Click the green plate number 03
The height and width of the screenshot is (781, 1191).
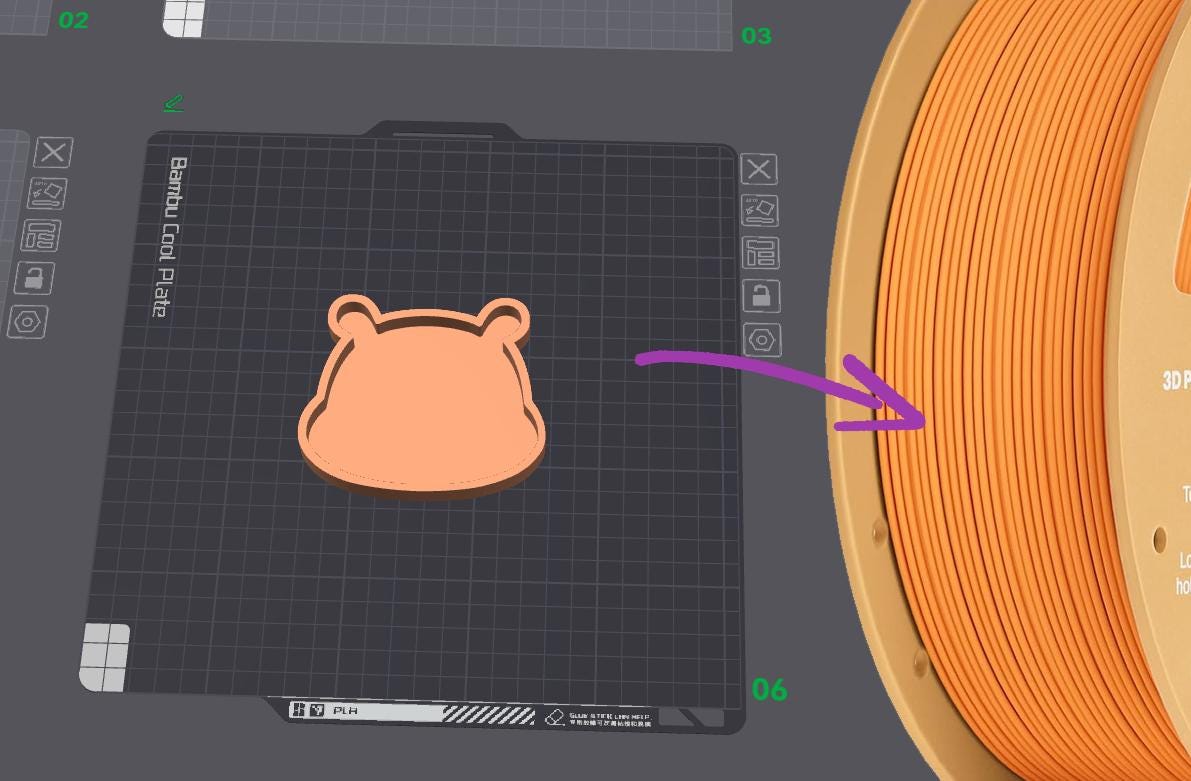coord(756,36)
